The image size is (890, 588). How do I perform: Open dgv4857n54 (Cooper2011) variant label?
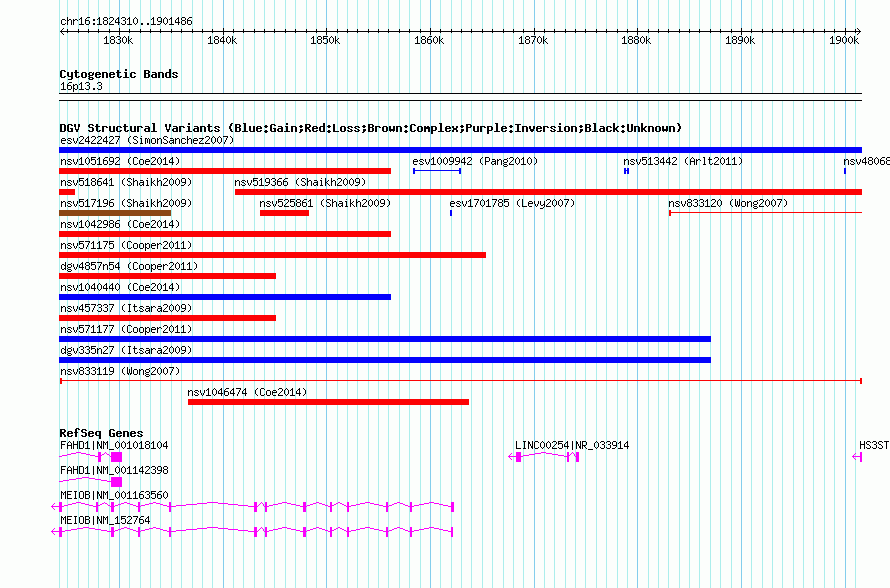pos(129,266)
